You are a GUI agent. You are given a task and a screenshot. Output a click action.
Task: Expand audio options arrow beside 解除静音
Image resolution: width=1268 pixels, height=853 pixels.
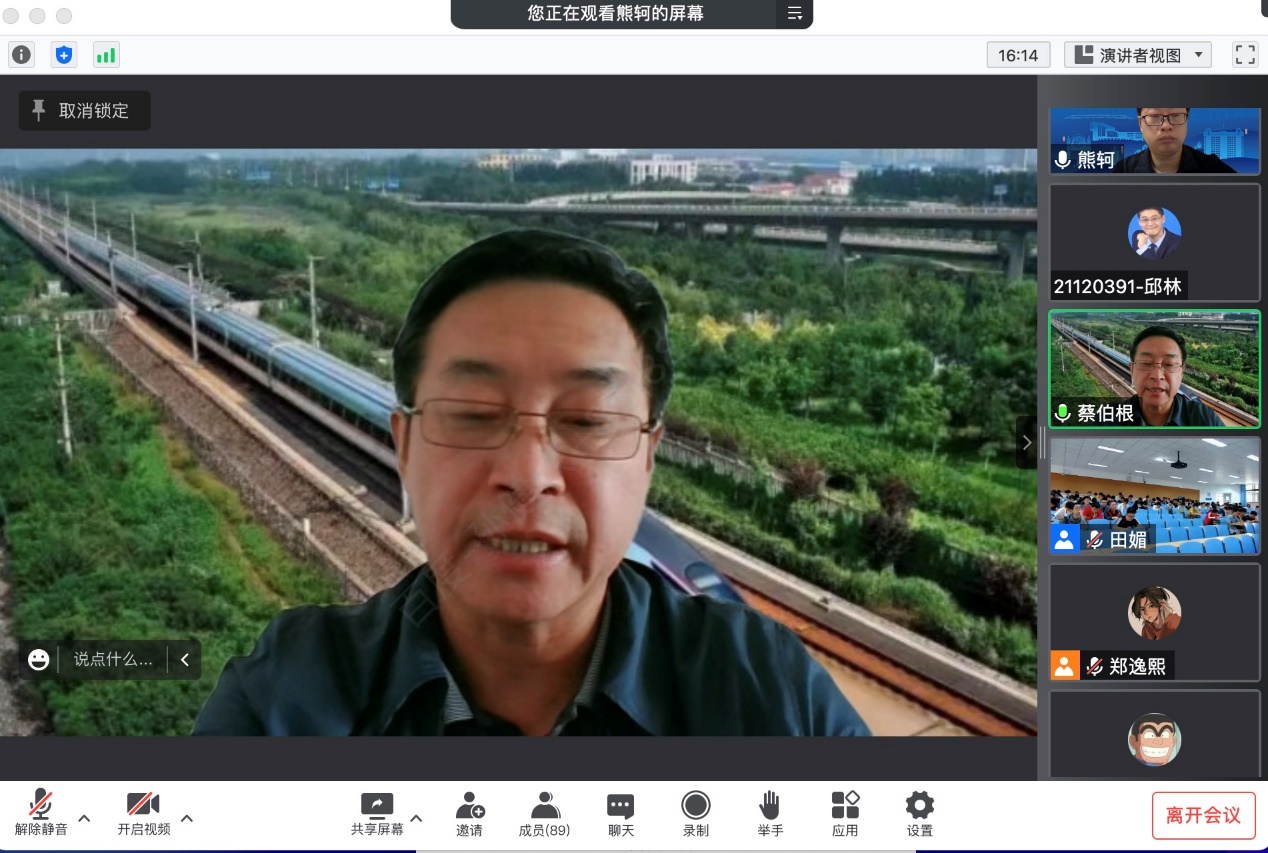click(85, 818)
